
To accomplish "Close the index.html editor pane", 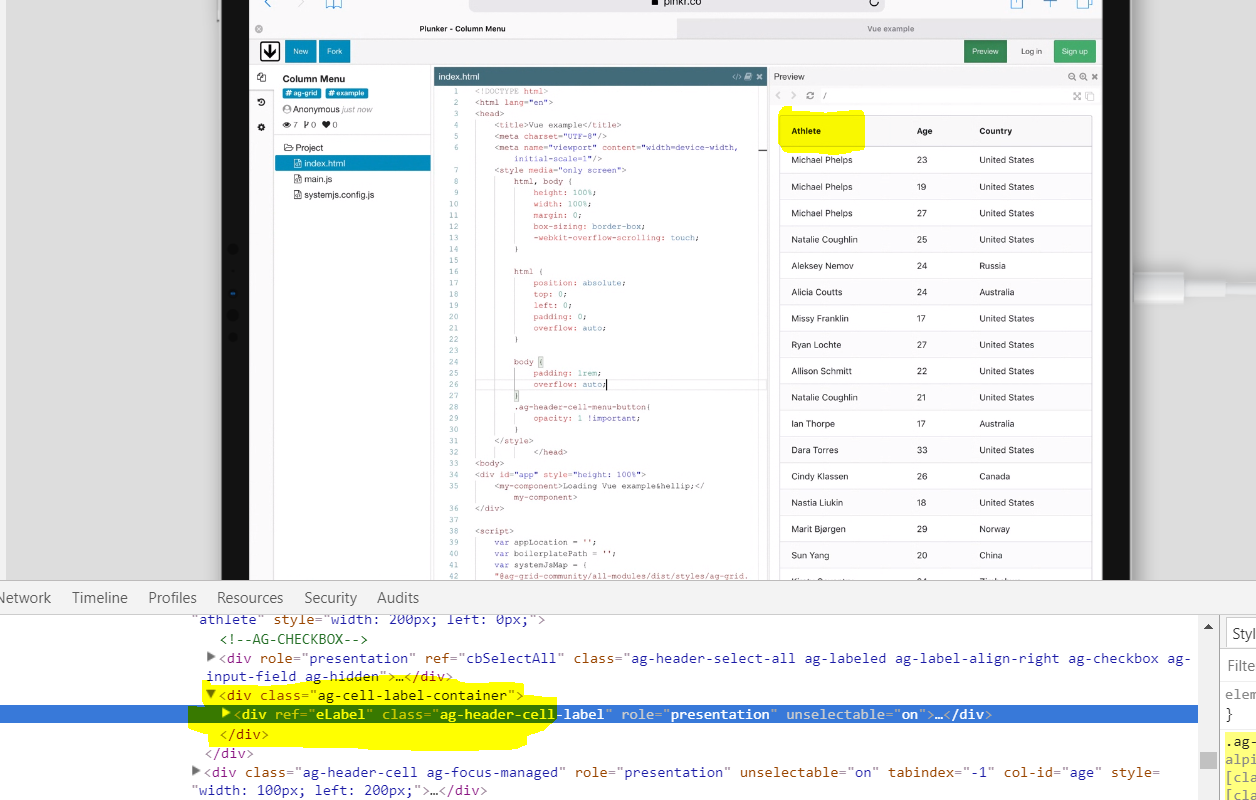I will coord(759,77).
